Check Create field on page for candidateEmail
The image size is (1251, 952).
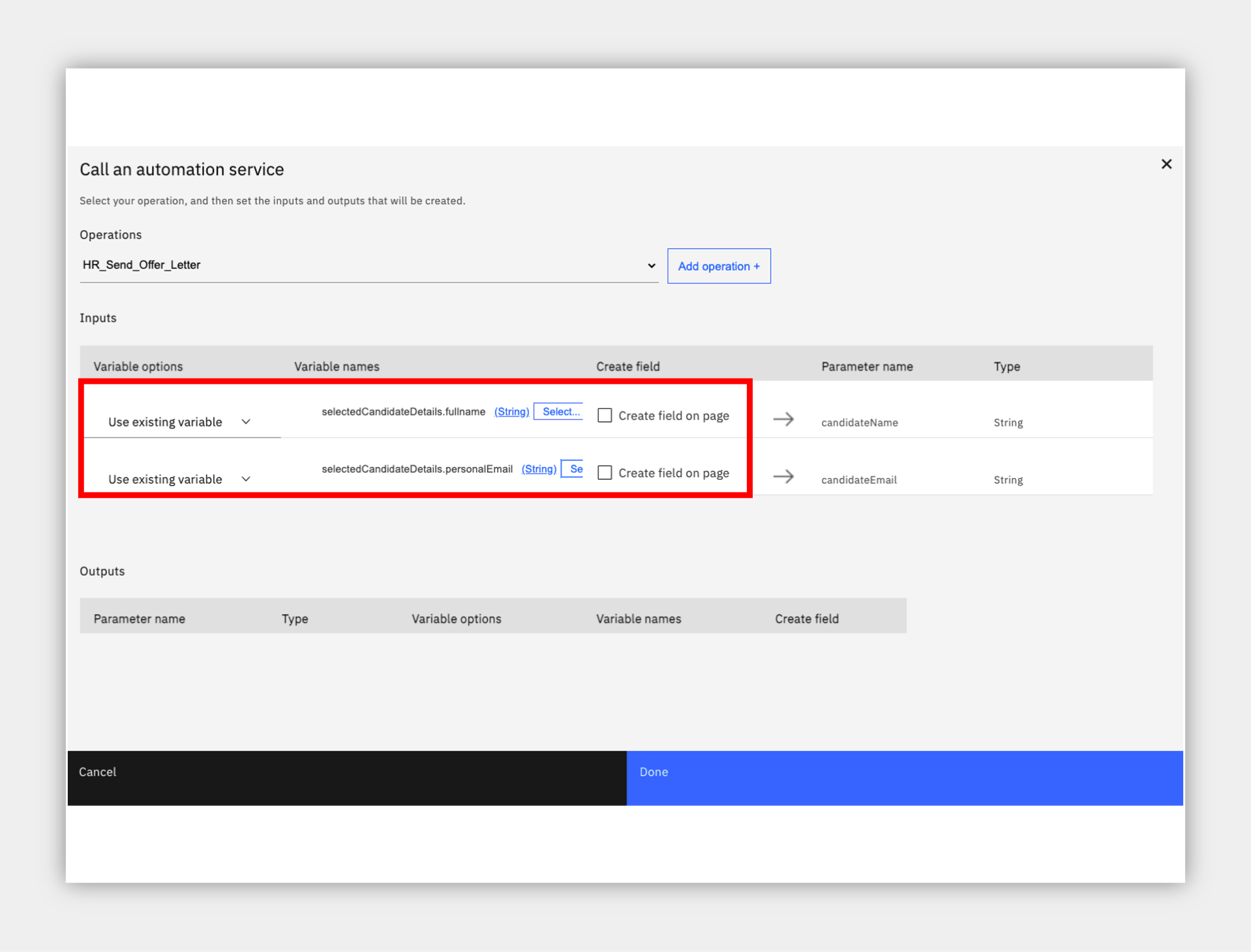605,473
